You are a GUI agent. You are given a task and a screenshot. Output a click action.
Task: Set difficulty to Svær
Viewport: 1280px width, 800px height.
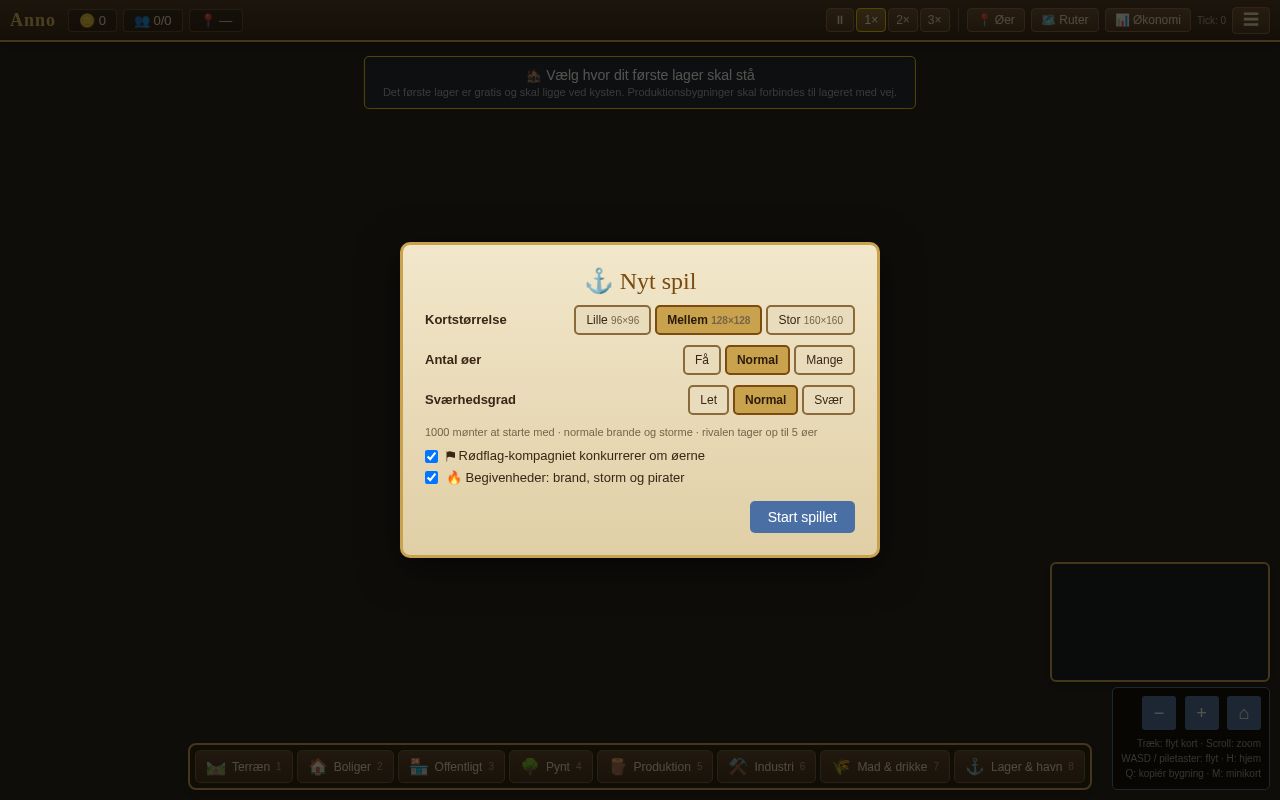(x=829, y=400)
